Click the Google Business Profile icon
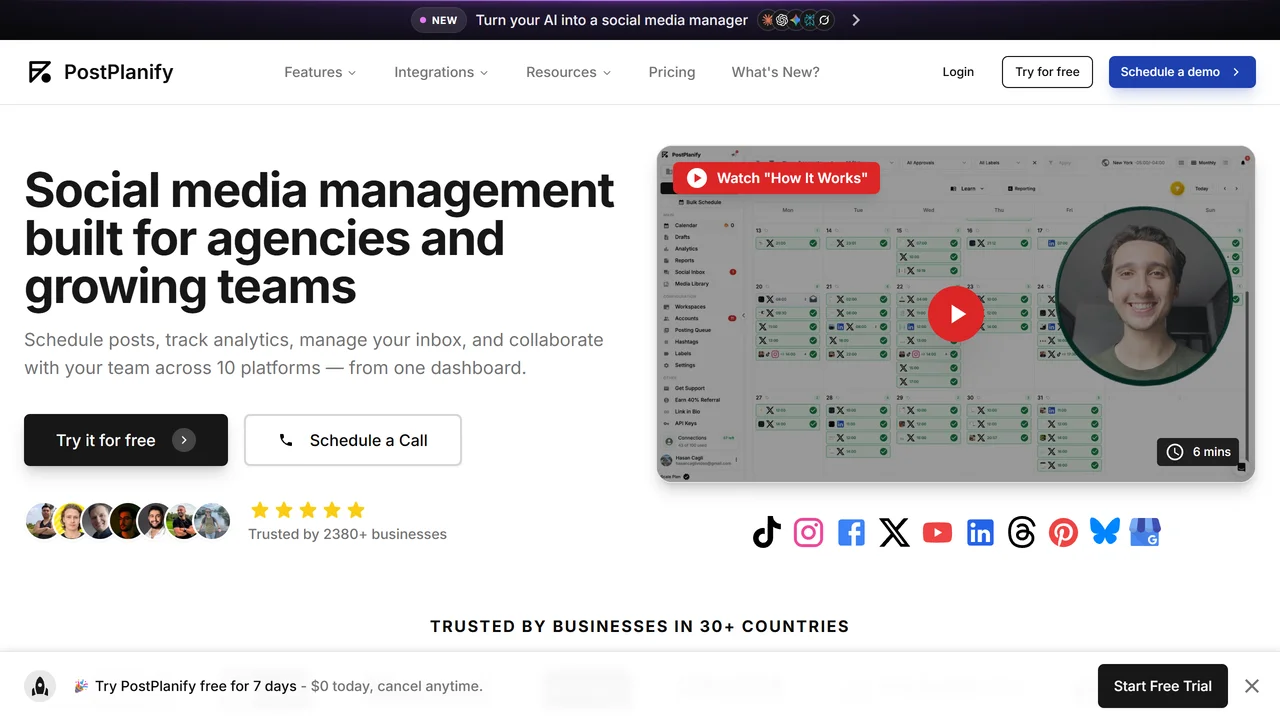This screenshot has height=720, width=1280. click(1145, 533)
